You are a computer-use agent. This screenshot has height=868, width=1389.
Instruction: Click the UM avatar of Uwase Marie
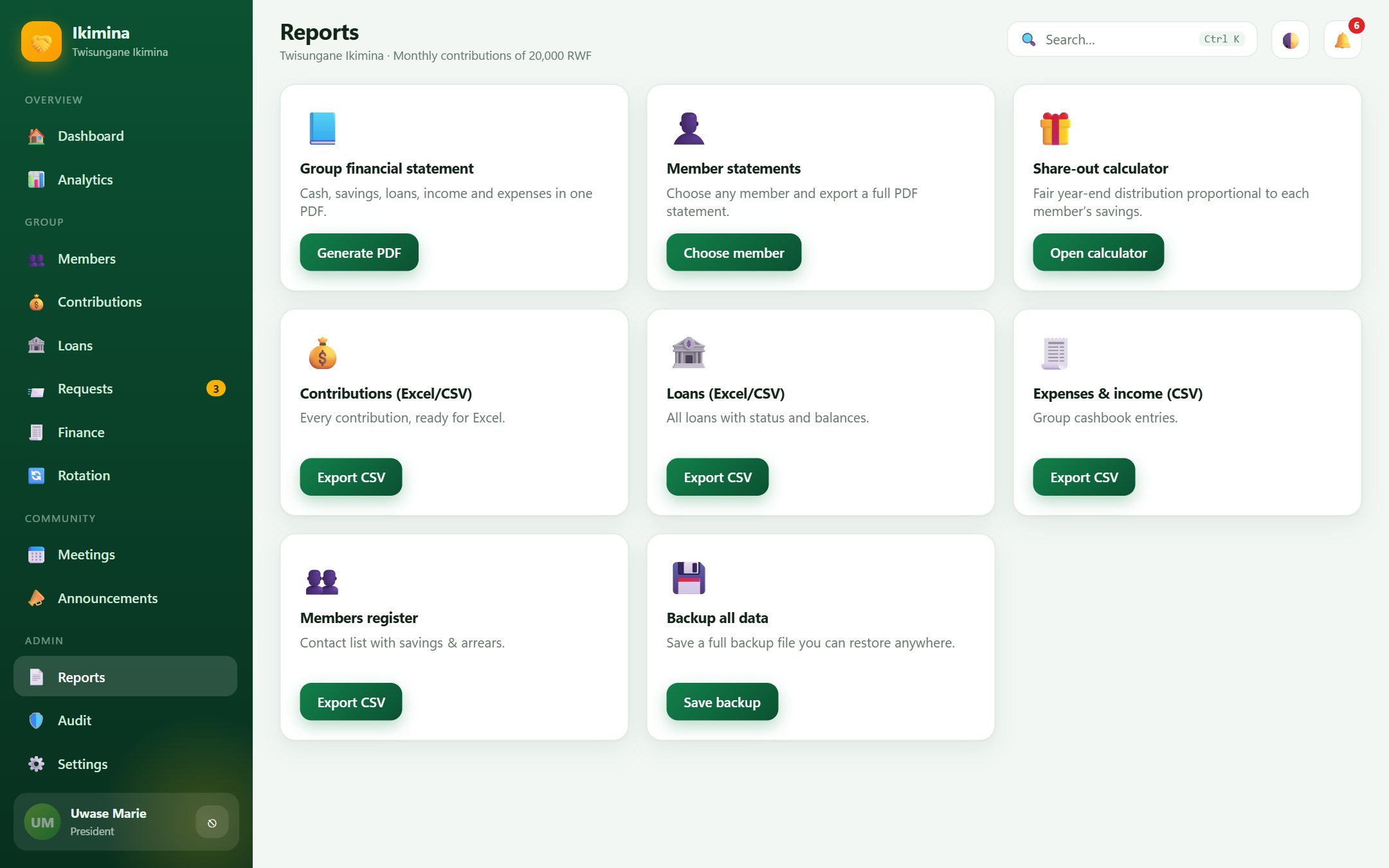(42, 822)
